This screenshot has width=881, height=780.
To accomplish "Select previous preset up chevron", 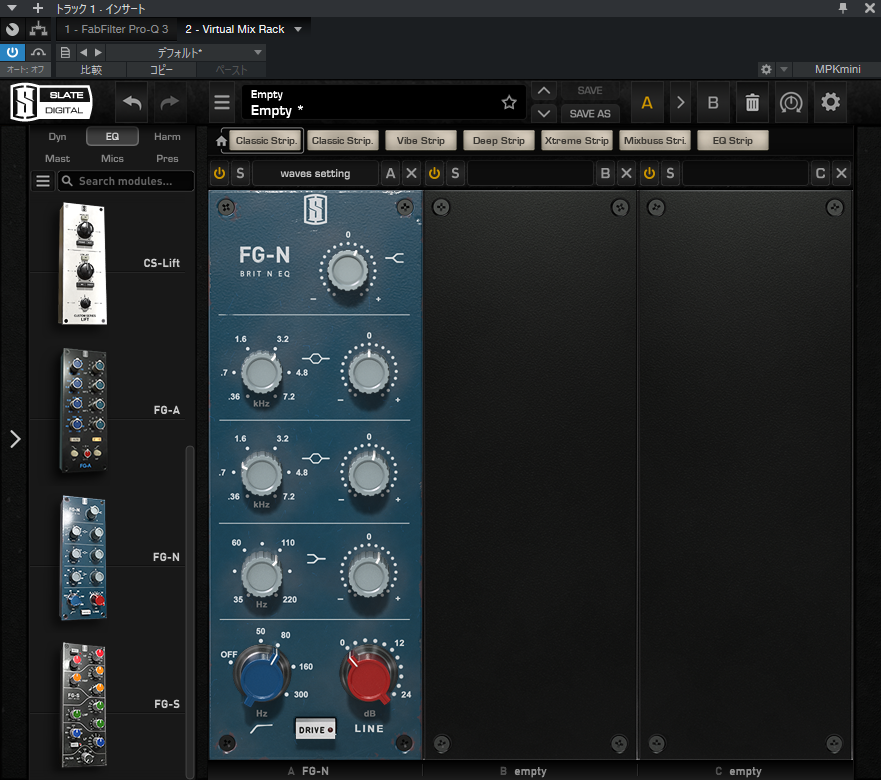I will (x=544, y=90).
